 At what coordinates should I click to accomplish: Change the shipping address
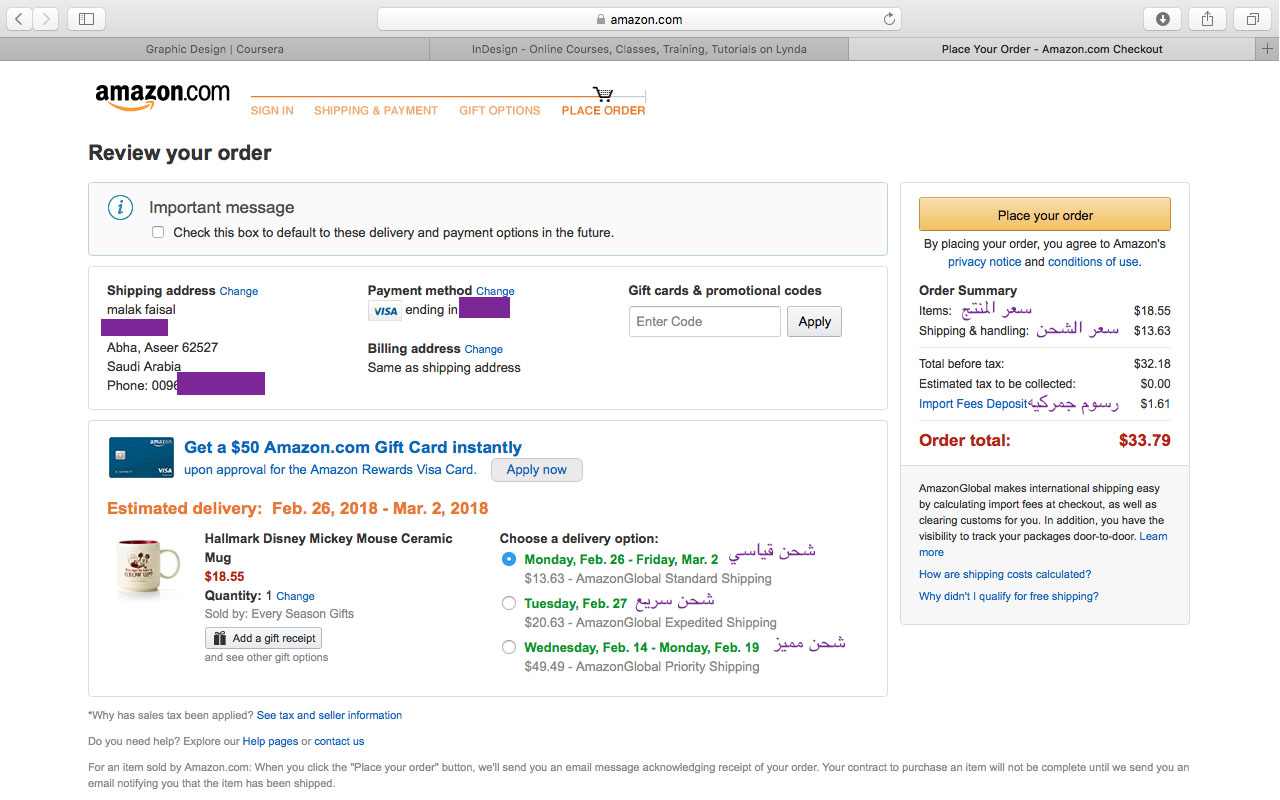click(239, 292)
